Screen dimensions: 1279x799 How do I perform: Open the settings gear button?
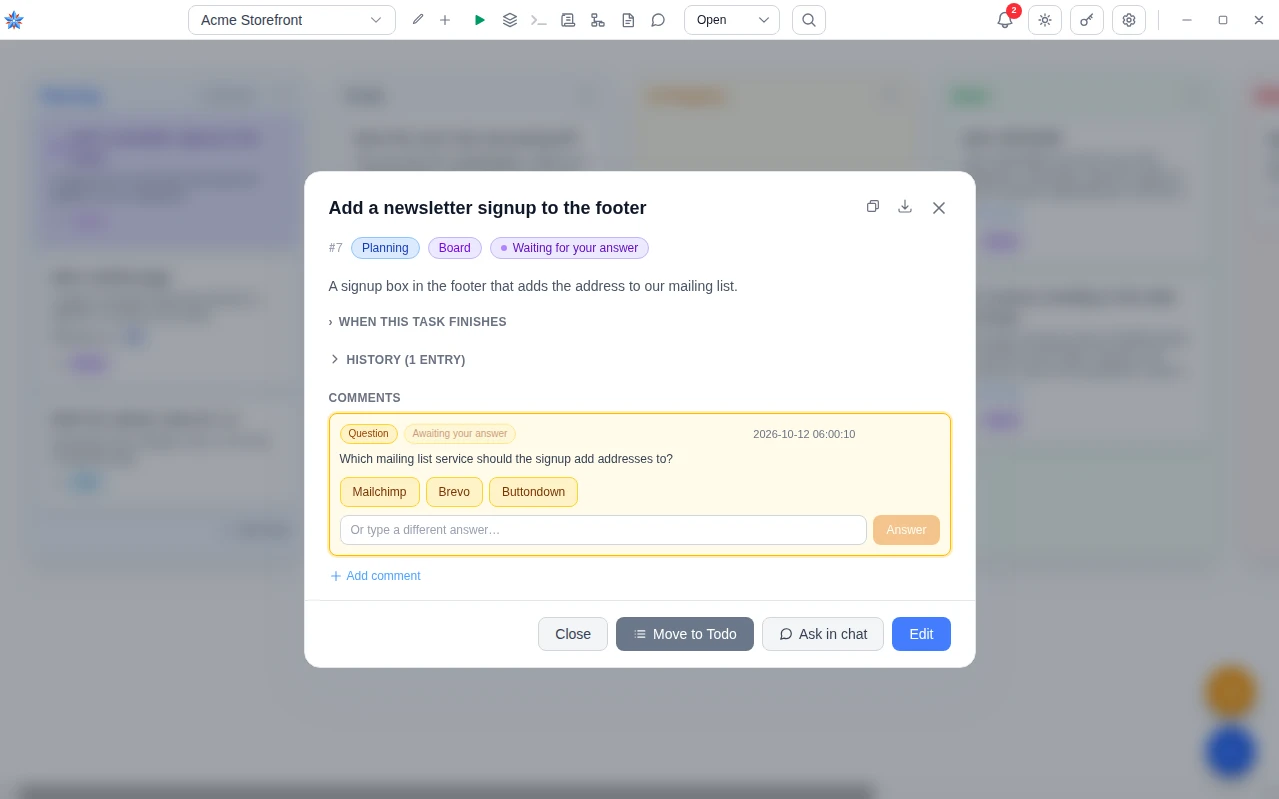tap(1129, 20)
